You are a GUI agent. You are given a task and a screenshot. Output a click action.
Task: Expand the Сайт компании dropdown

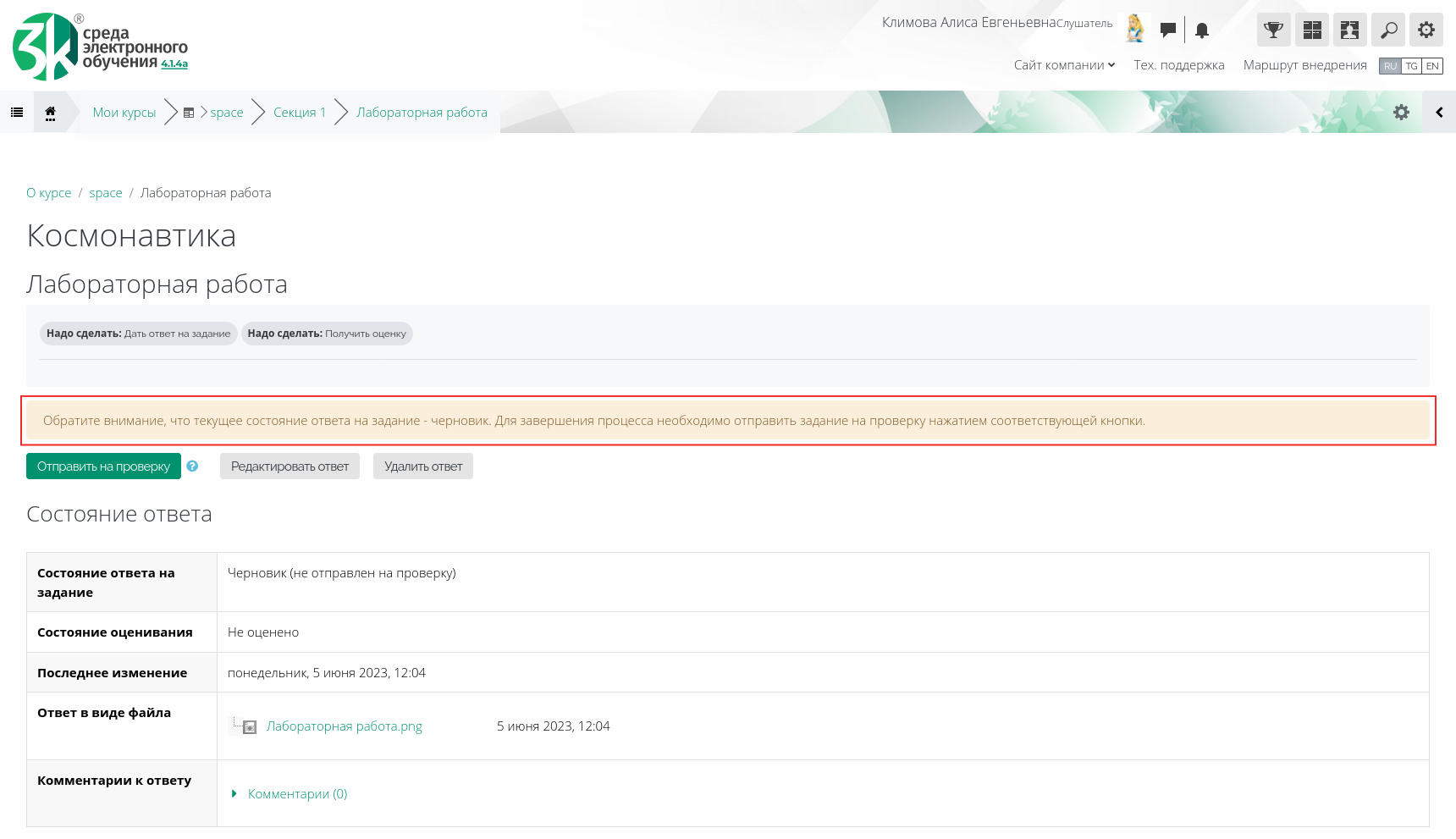tap(1064, 65)
